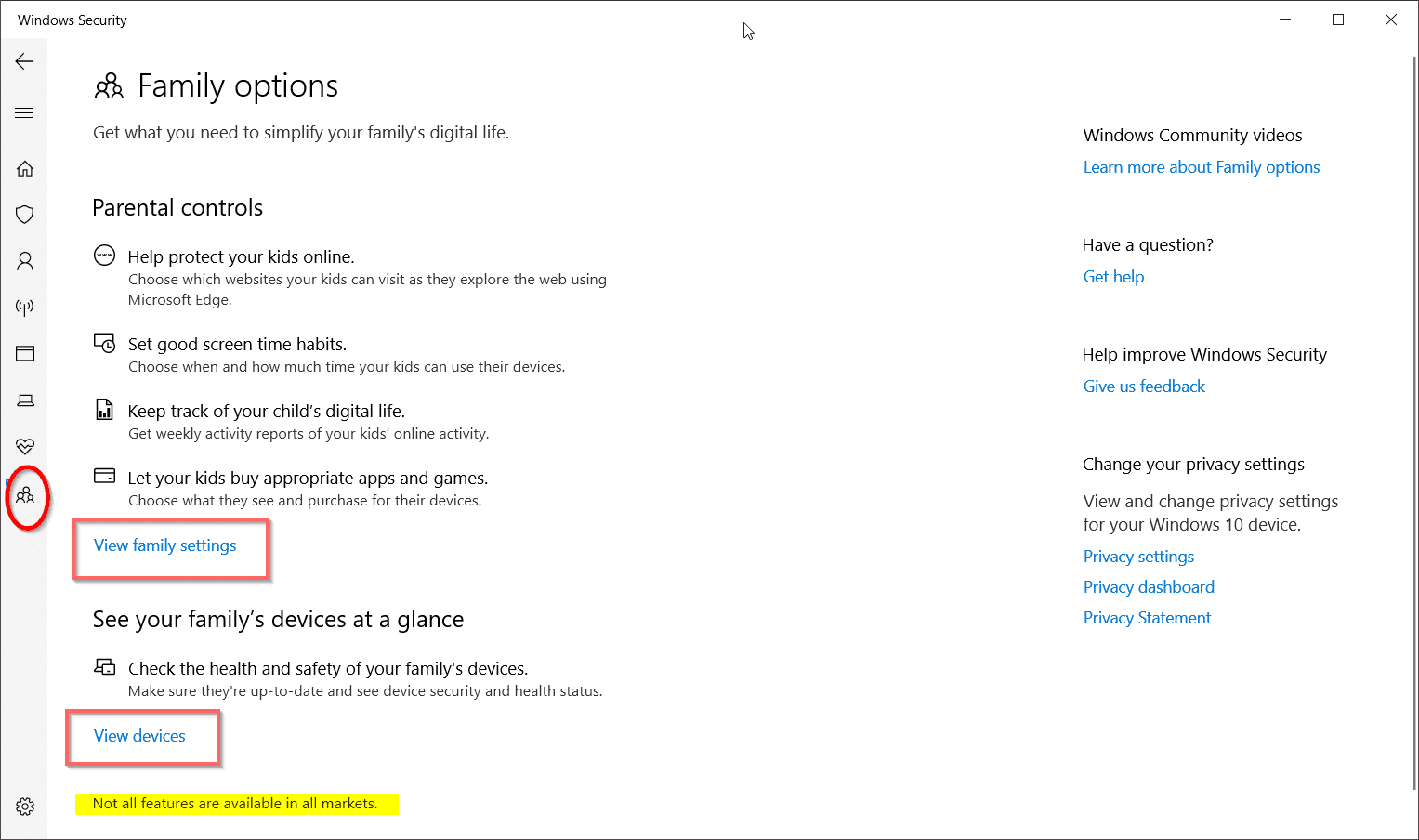Click Give us feedback link
The image size is (1419, 840).
pos(1144,387)
